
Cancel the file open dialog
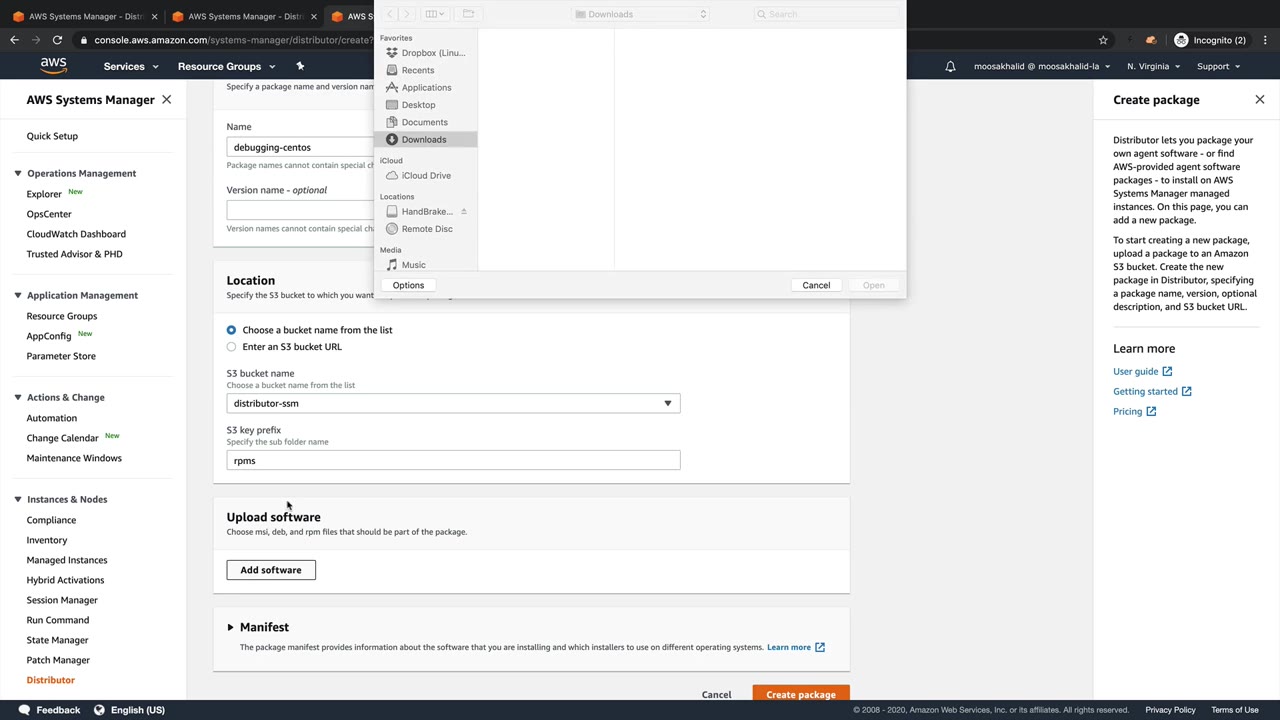coord(816,286)
